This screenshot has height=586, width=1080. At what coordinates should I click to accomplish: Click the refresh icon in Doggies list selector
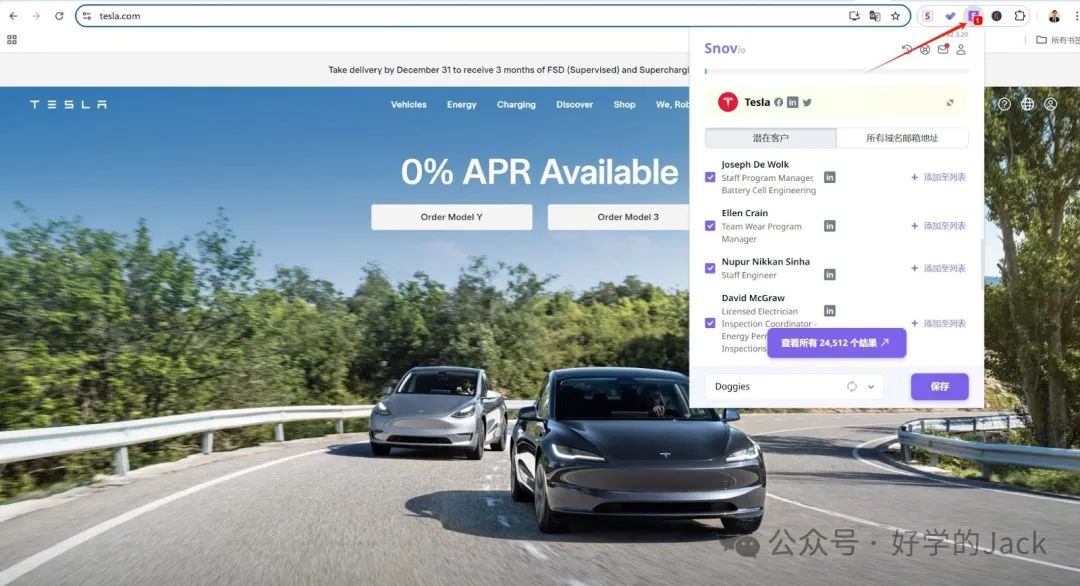click(x=852, y=386)
